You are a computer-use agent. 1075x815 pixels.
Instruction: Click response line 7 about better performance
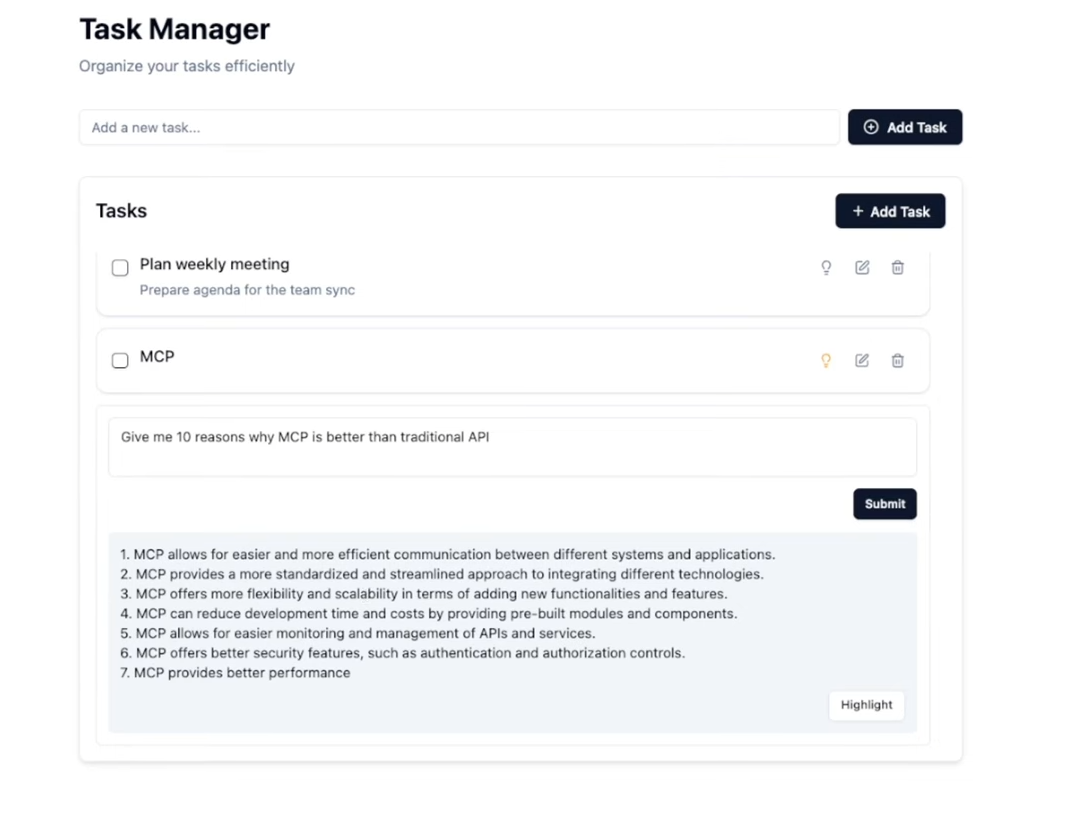pos(235,673)
